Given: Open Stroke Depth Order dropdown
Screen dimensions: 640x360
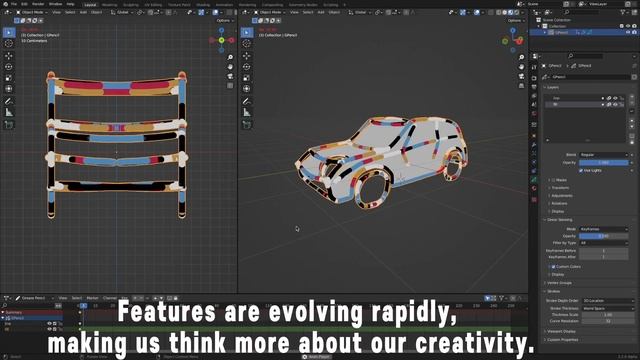Looking at the screenshot, I should point(608,301).
